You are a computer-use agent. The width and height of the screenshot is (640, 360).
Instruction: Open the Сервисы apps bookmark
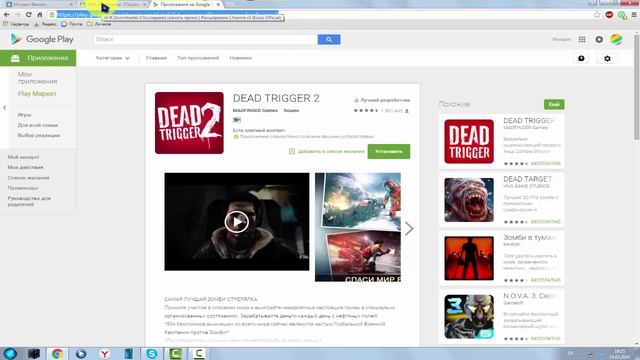[16, 24]
